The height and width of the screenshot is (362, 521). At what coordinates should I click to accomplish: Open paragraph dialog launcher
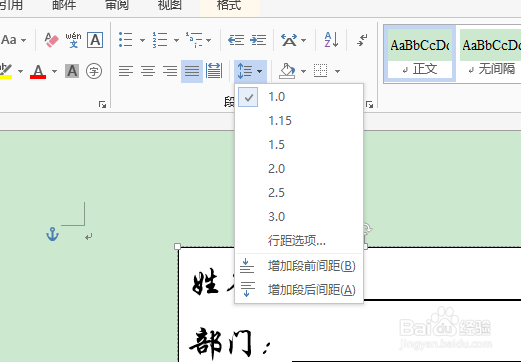[x=369, y=105]
